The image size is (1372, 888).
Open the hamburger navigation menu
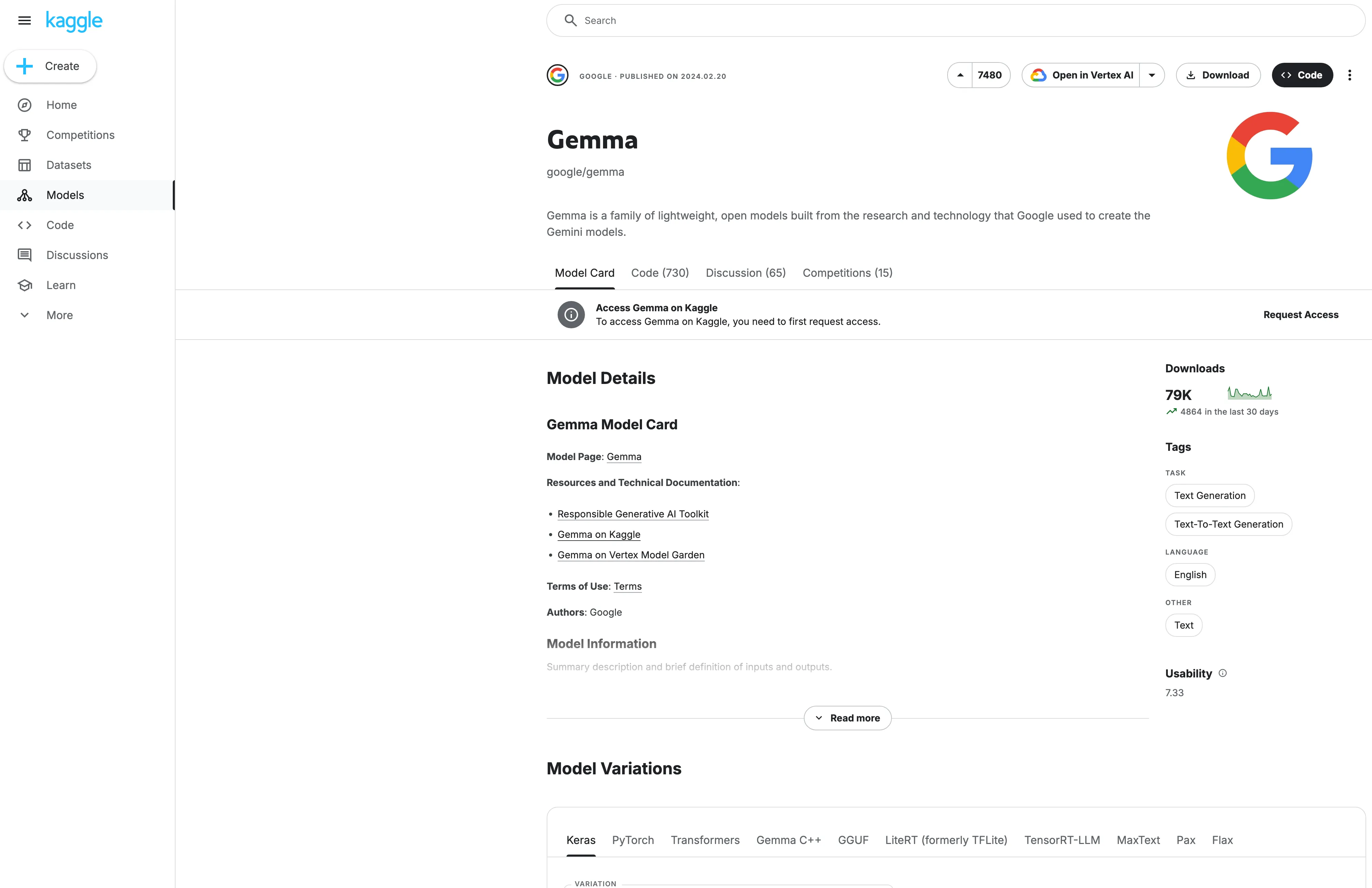click(x=24, y=21)
